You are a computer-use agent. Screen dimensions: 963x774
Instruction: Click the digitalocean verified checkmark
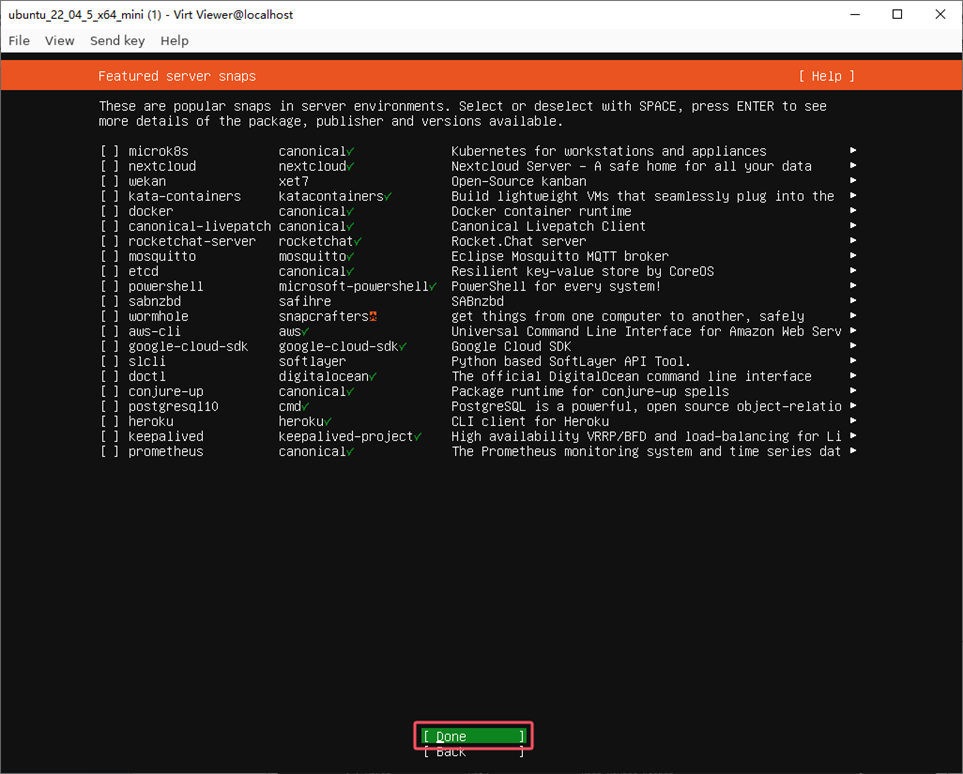click(x=373, y=377)
